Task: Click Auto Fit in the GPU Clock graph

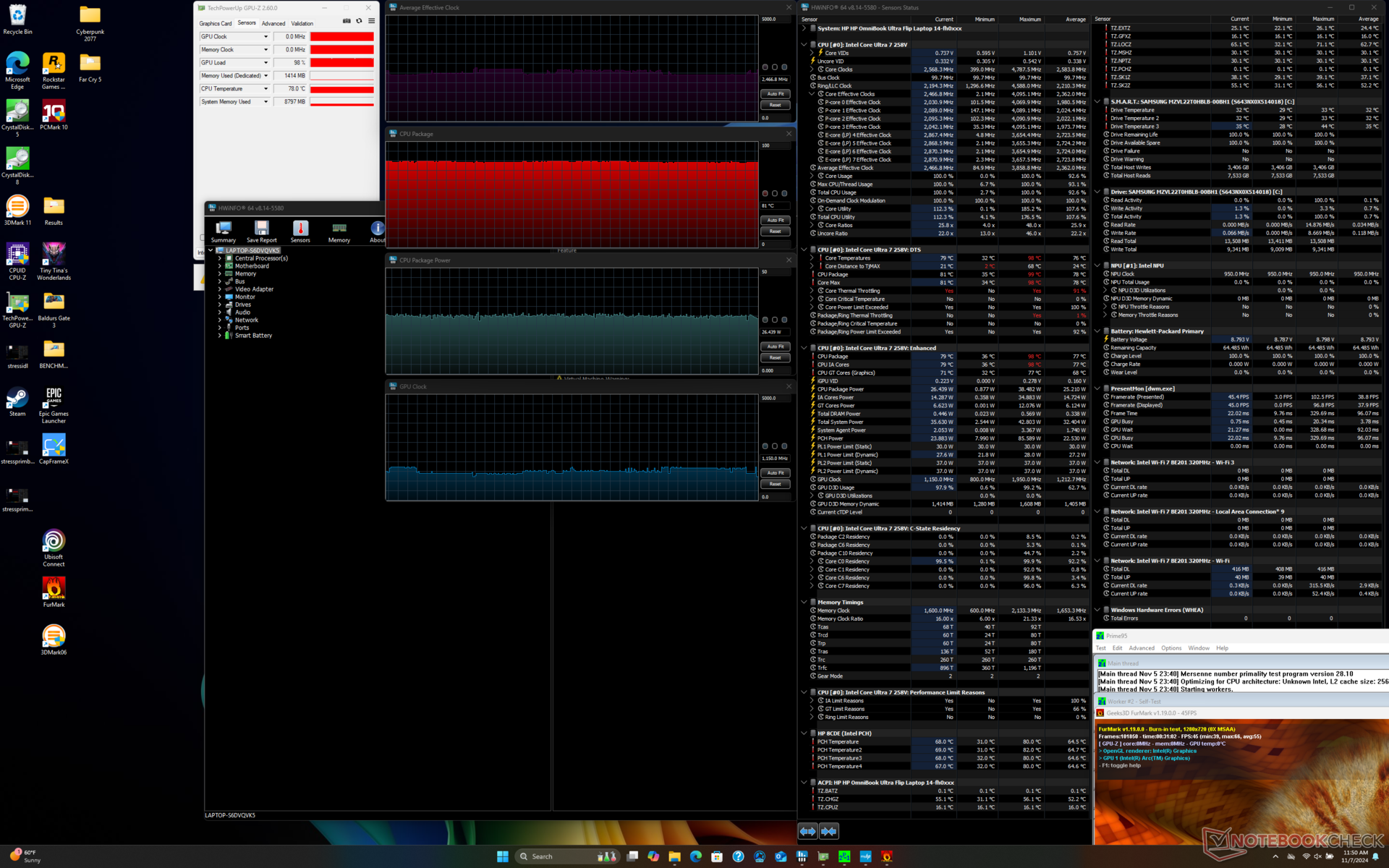Action: [x=776, y=473]
